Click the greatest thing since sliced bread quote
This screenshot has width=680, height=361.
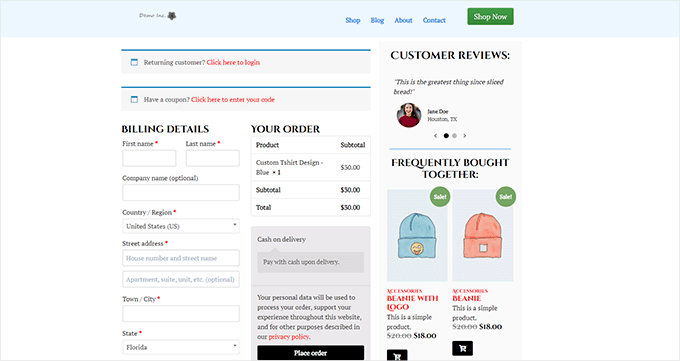(449, 87)
